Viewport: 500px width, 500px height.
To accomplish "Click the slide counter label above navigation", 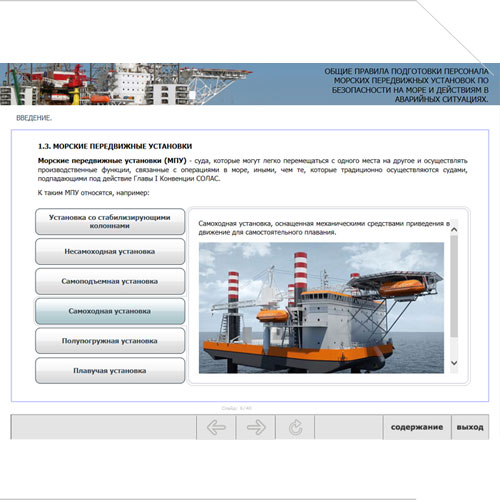I will pos(237,408).
